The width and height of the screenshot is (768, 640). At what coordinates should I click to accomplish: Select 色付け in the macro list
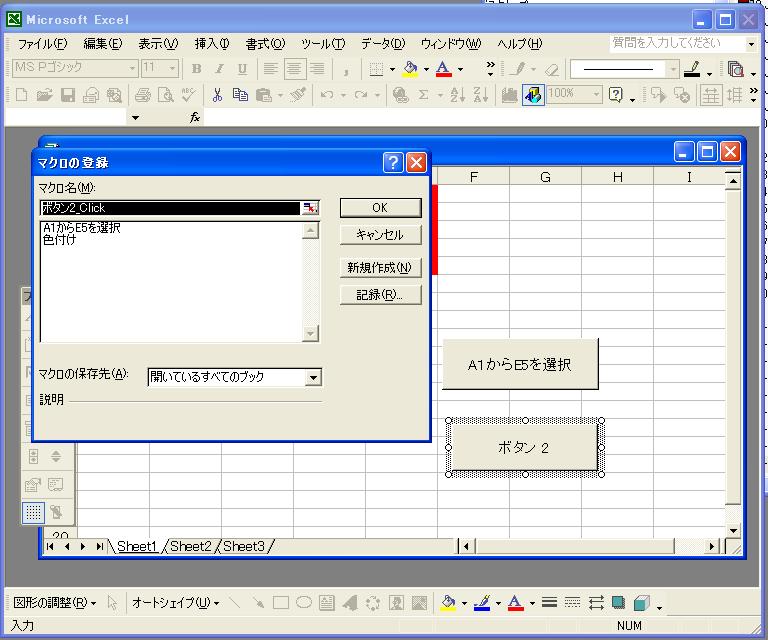point(59,239)
